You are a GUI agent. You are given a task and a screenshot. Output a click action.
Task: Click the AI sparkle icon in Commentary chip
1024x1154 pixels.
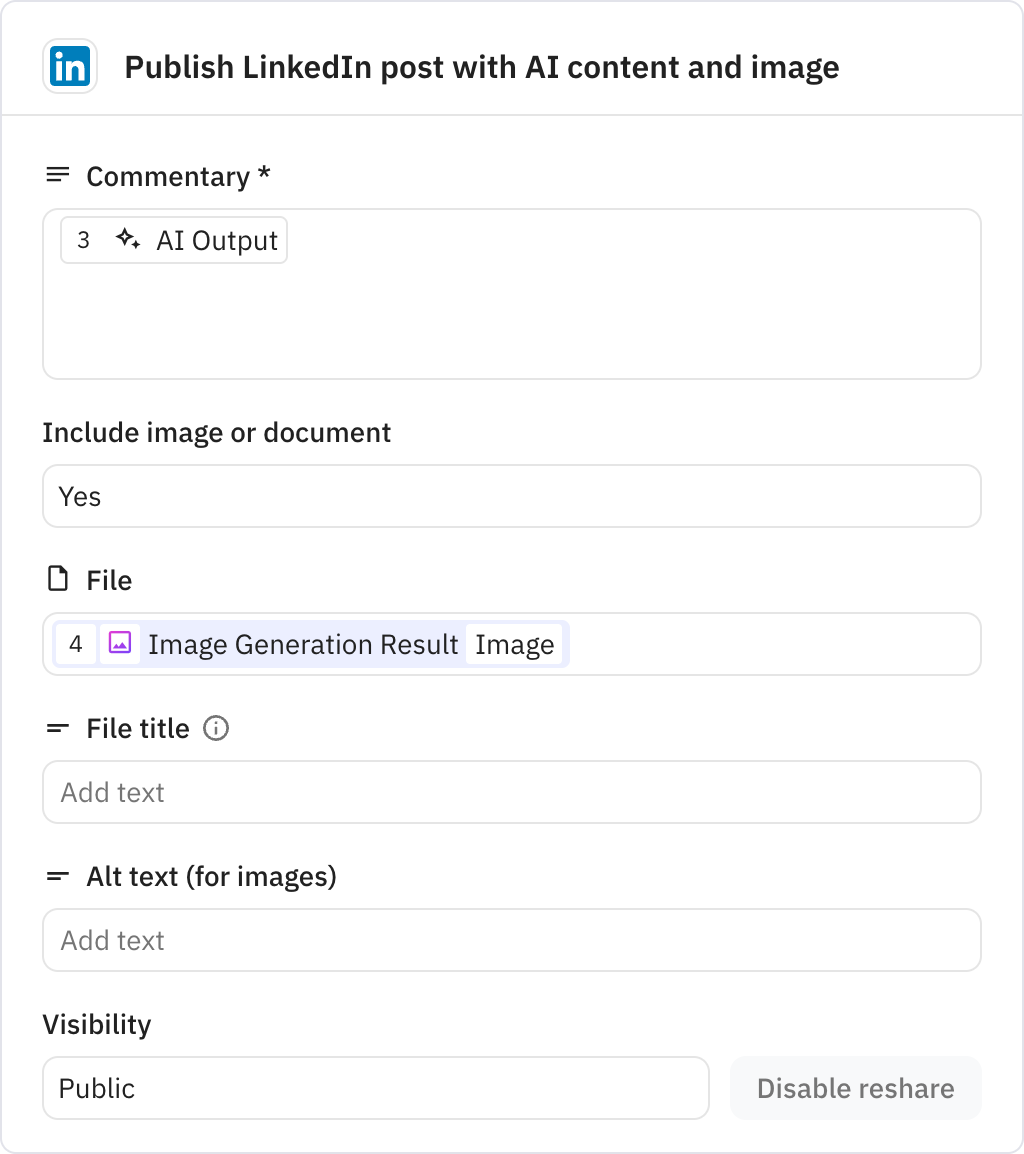tap(128, 239)
